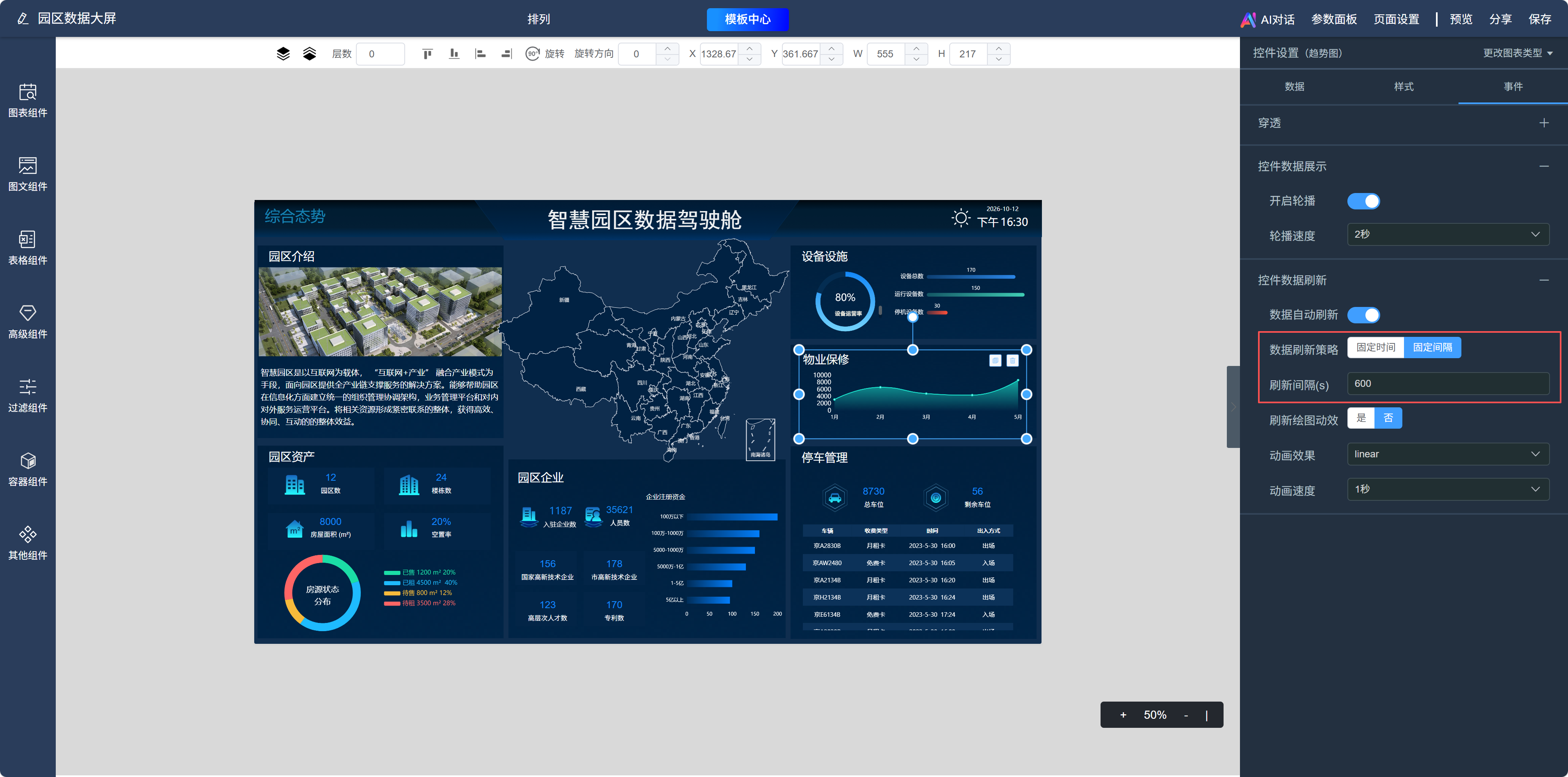
Task: Collapse the 控件数据展示 section
Action: coord(1544,166)
